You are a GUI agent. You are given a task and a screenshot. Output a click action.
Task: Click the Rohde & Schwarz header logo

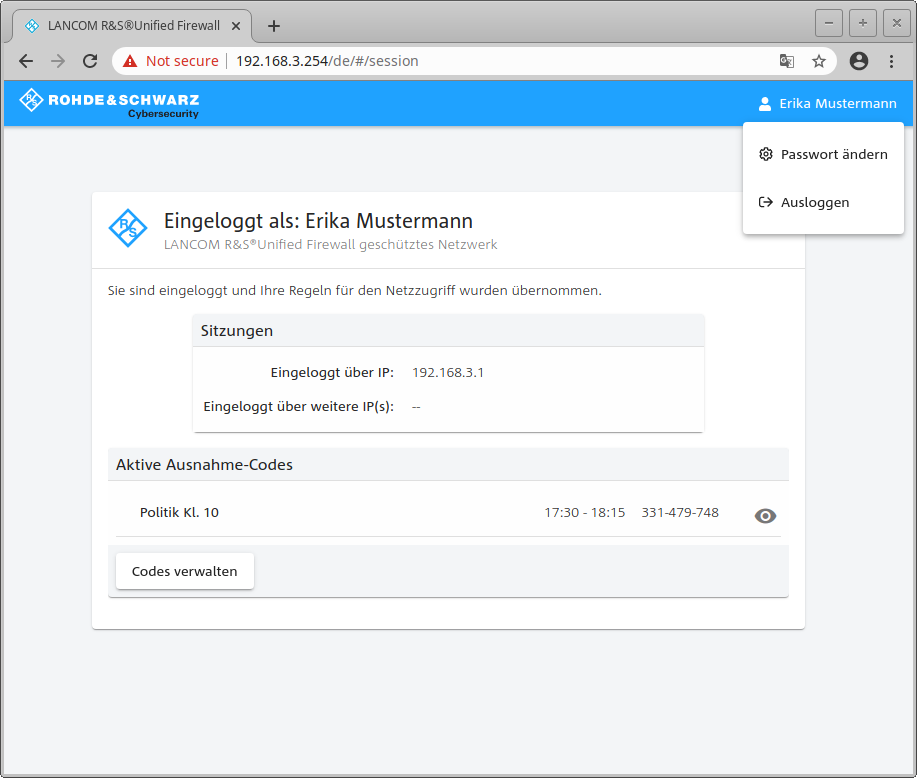click(x=109, y=103)
